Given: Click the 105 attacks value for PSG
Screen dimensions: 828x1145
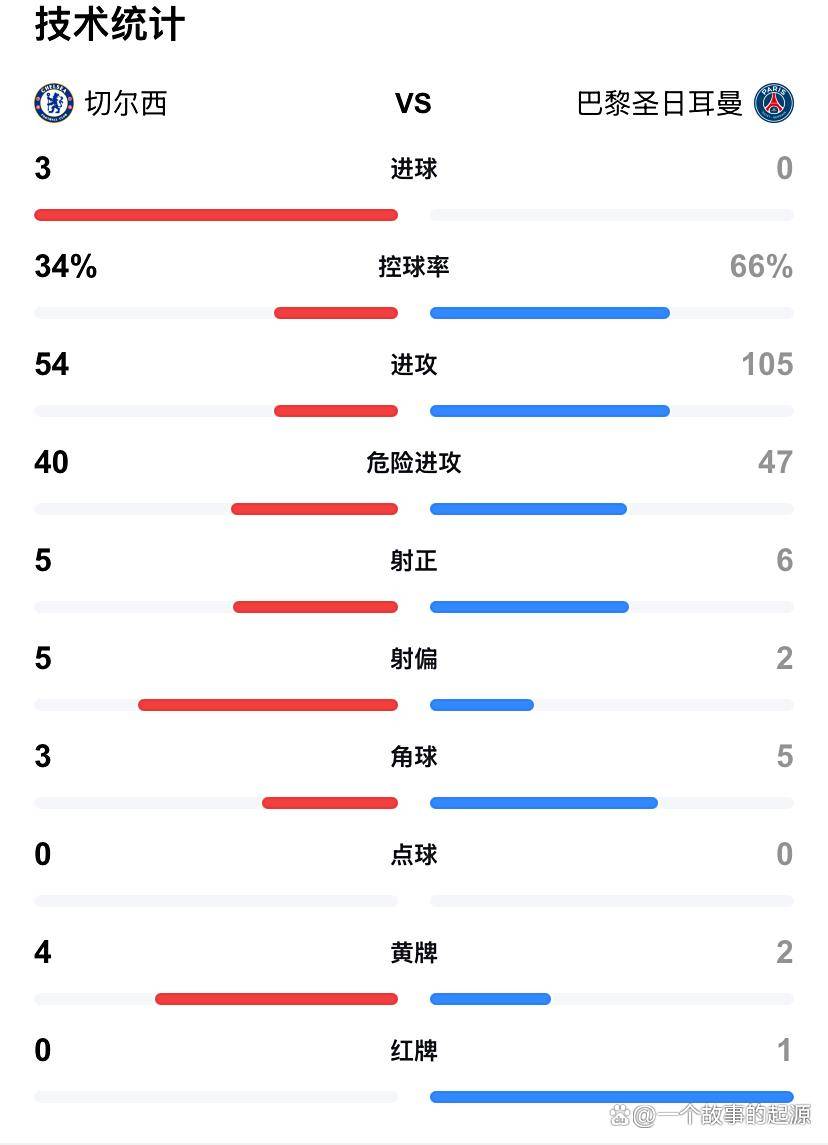Looking at the screenshot, I should tap(767, 364).
